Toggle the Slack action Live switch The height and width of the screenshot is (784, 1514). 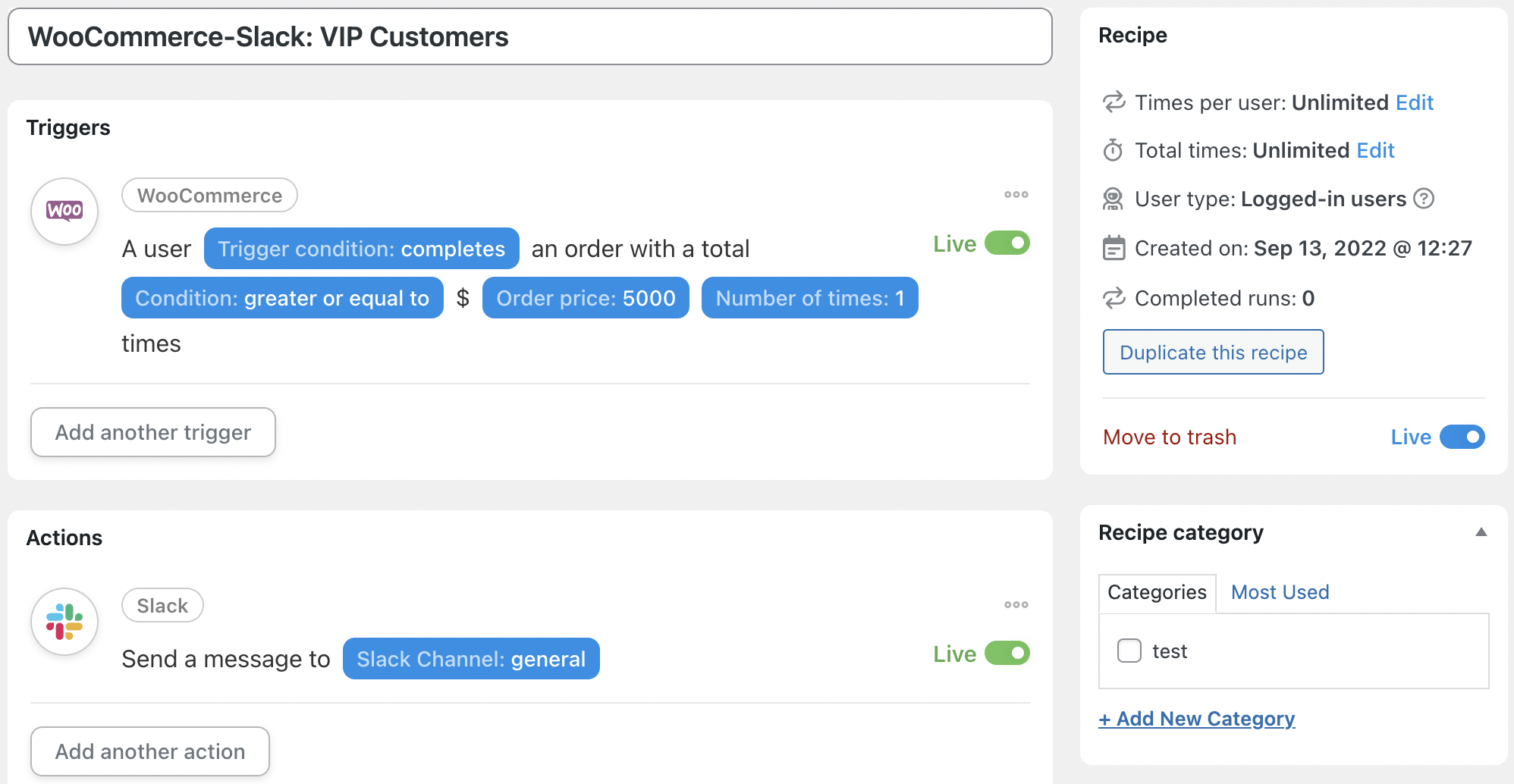point(1007,654)
